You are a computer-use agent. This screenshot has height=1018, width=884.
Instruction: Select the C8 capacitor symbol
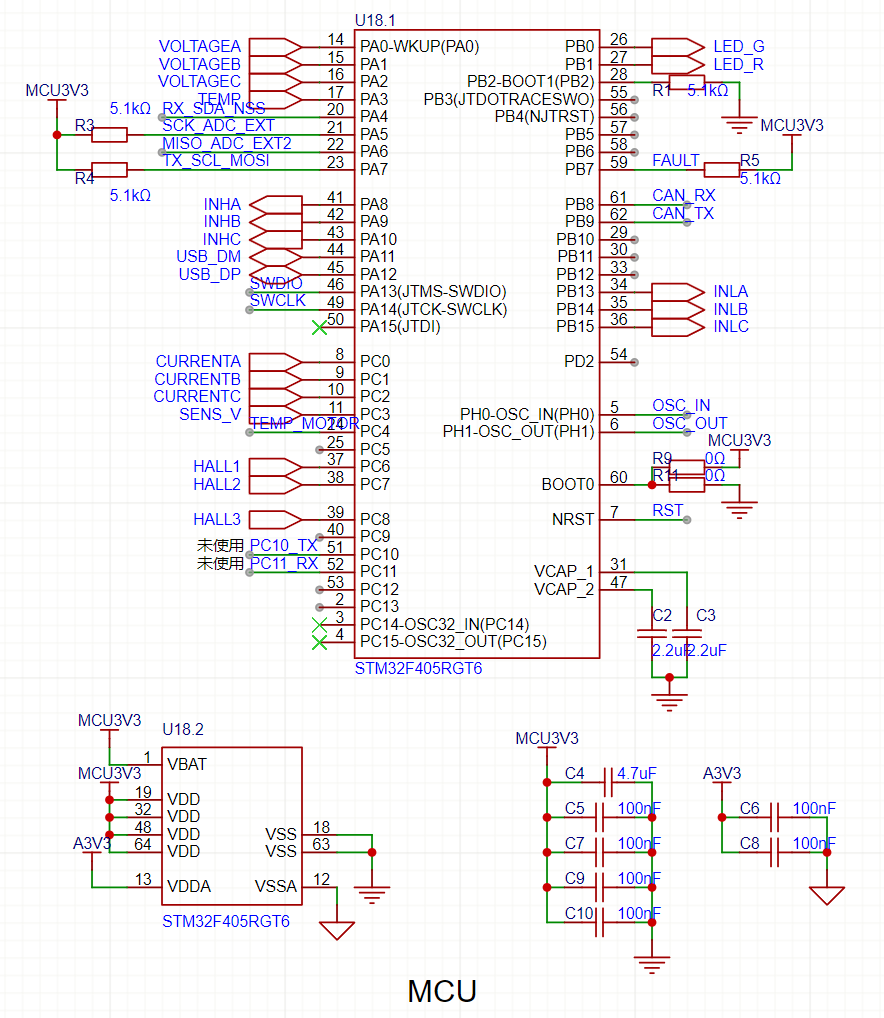pos(774,852)
